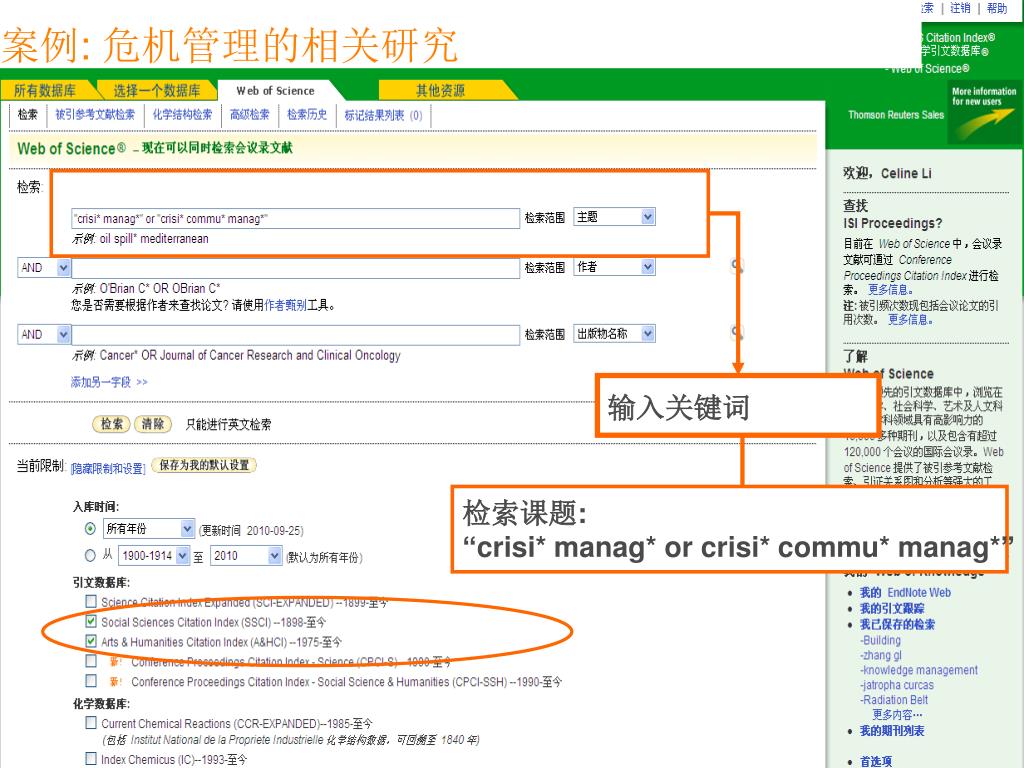Open the second AND operator dropdown
Viewport: 1024px width, 768px height.
click(44, 334)
